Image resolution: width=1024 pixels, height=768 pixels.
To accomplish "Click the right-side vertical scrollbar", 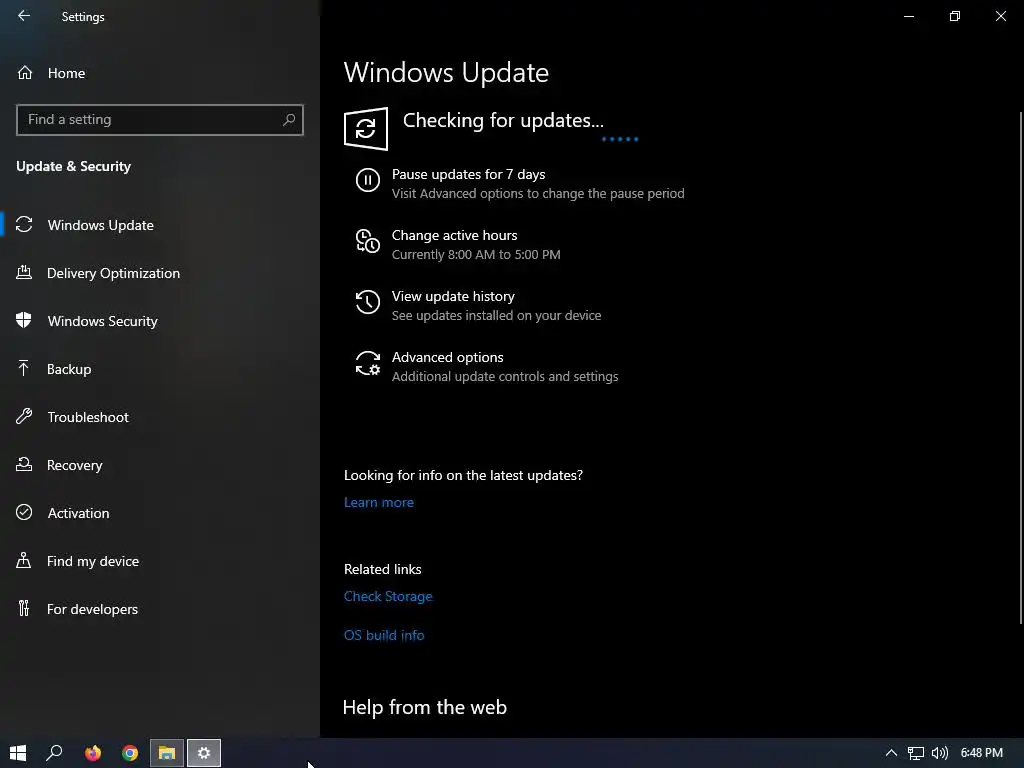I will 1021,368.
